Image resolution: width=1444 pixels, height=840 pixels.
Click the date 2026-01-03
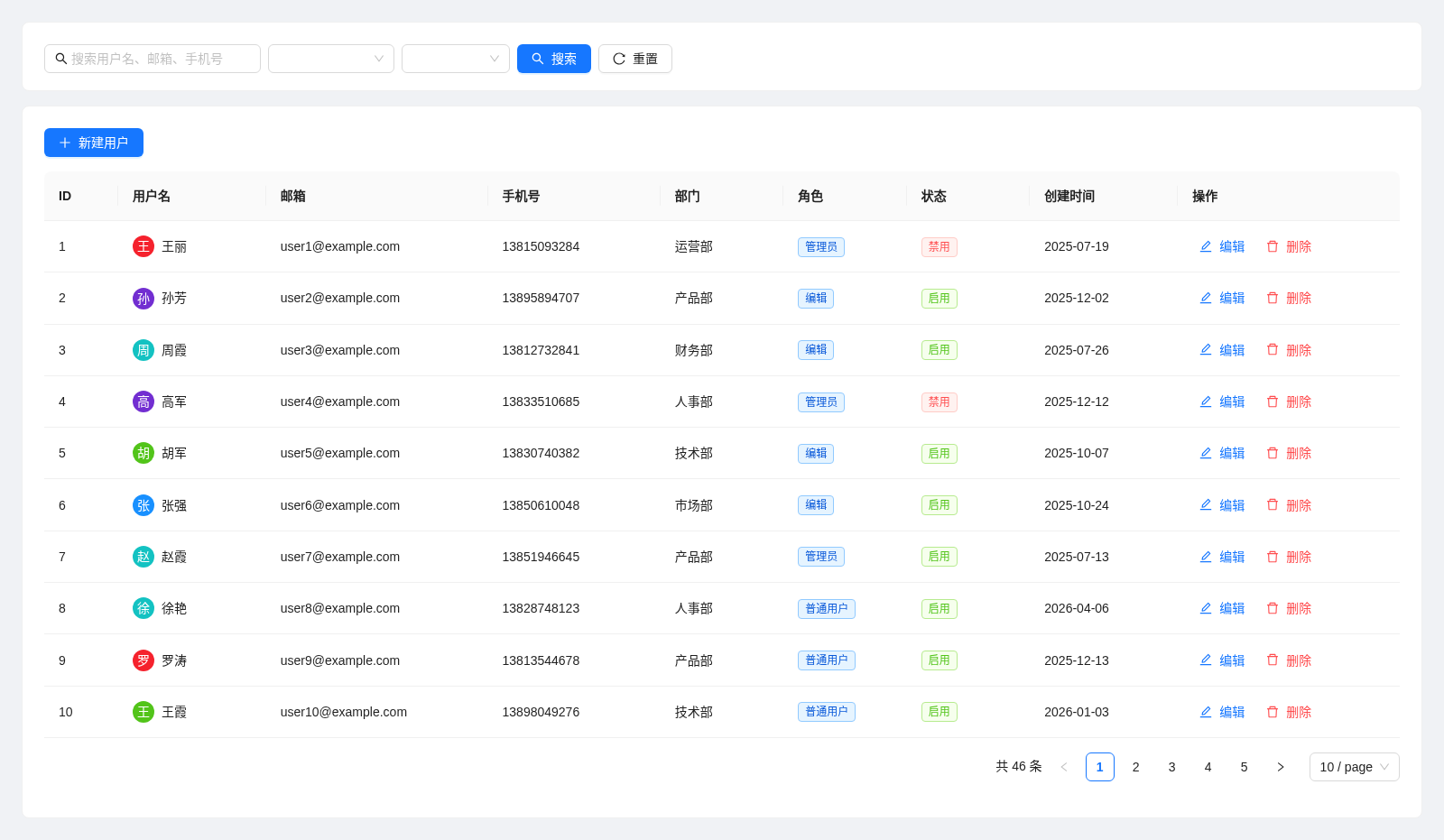[1077, 712]
